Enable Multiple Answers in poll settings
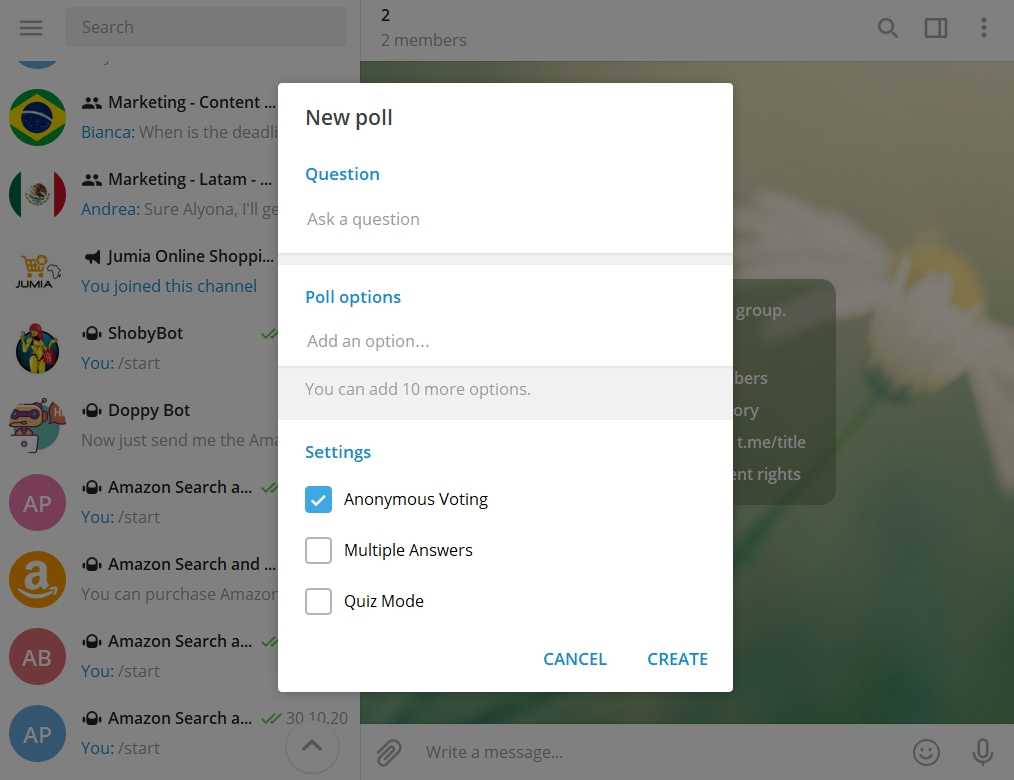The width and height of the screenshot is (1014, 780). [318, 550]
